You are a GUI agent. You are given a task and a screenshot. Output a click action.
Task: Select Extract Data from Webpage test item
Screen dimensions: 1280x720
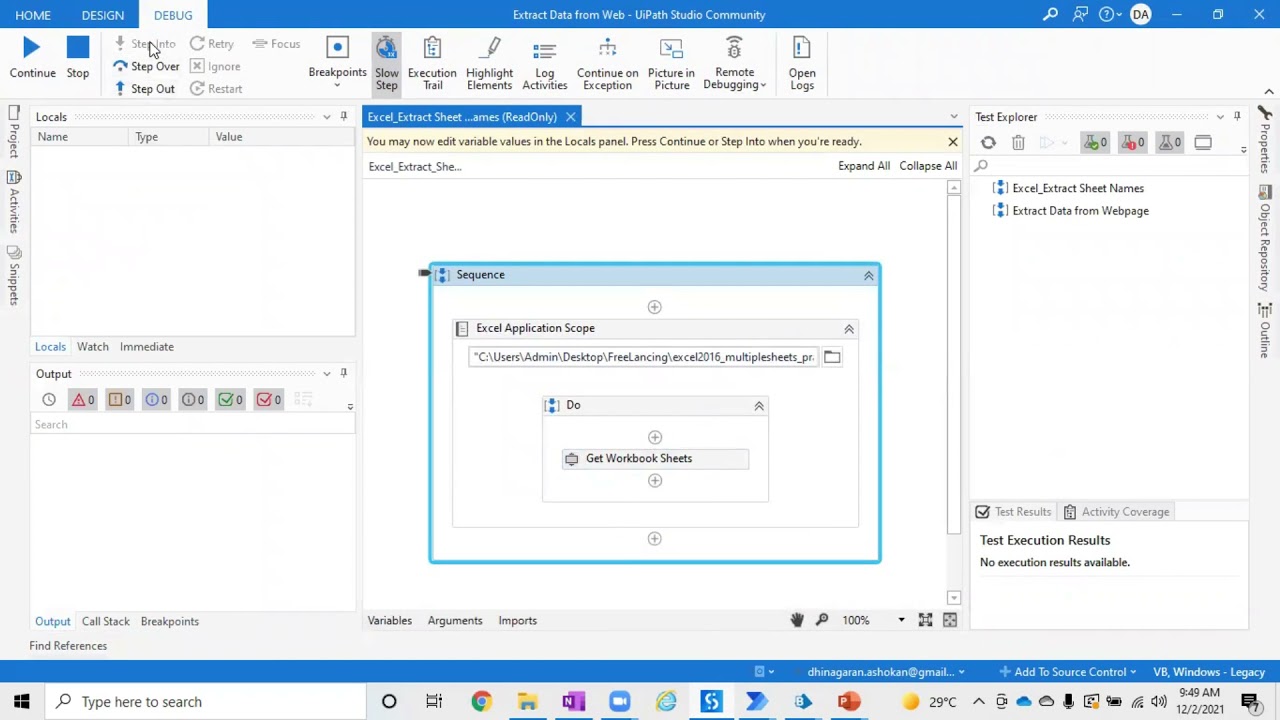point(1080,211)
